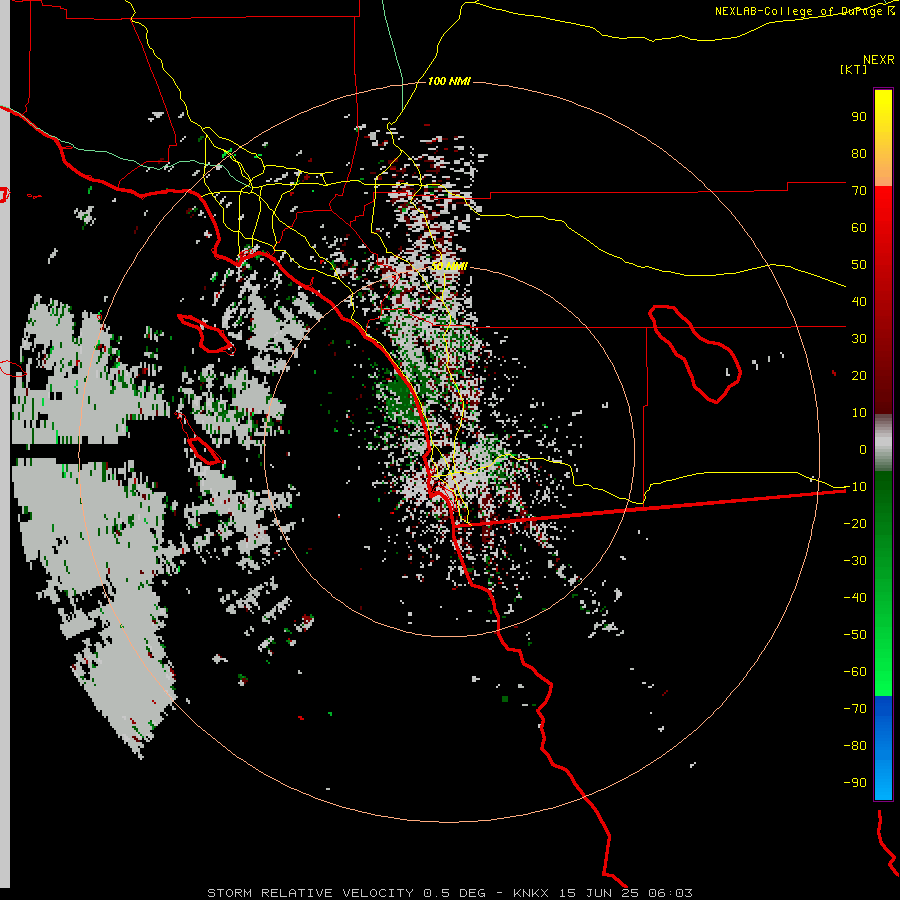This screenshot has width=900, height=900.
Task: Click the -60 value on the velocity scale
Action: (855, 672)
